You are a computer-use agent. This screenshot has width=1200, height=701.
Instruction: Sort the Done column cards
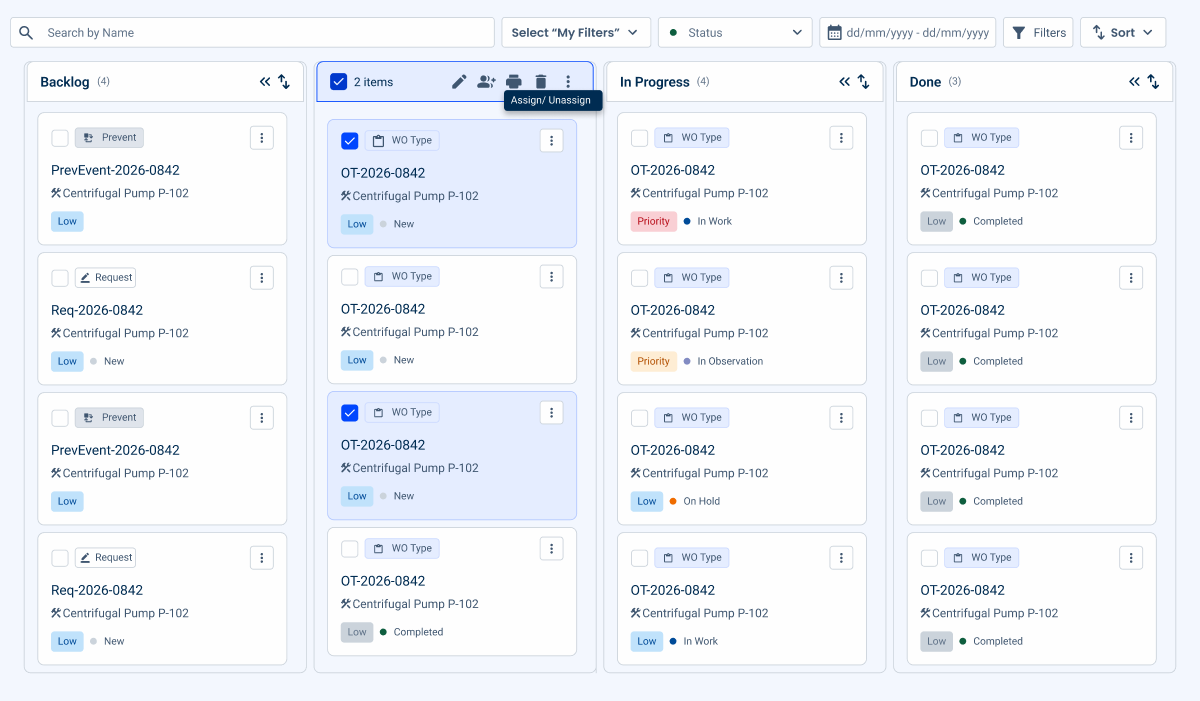1154,82
